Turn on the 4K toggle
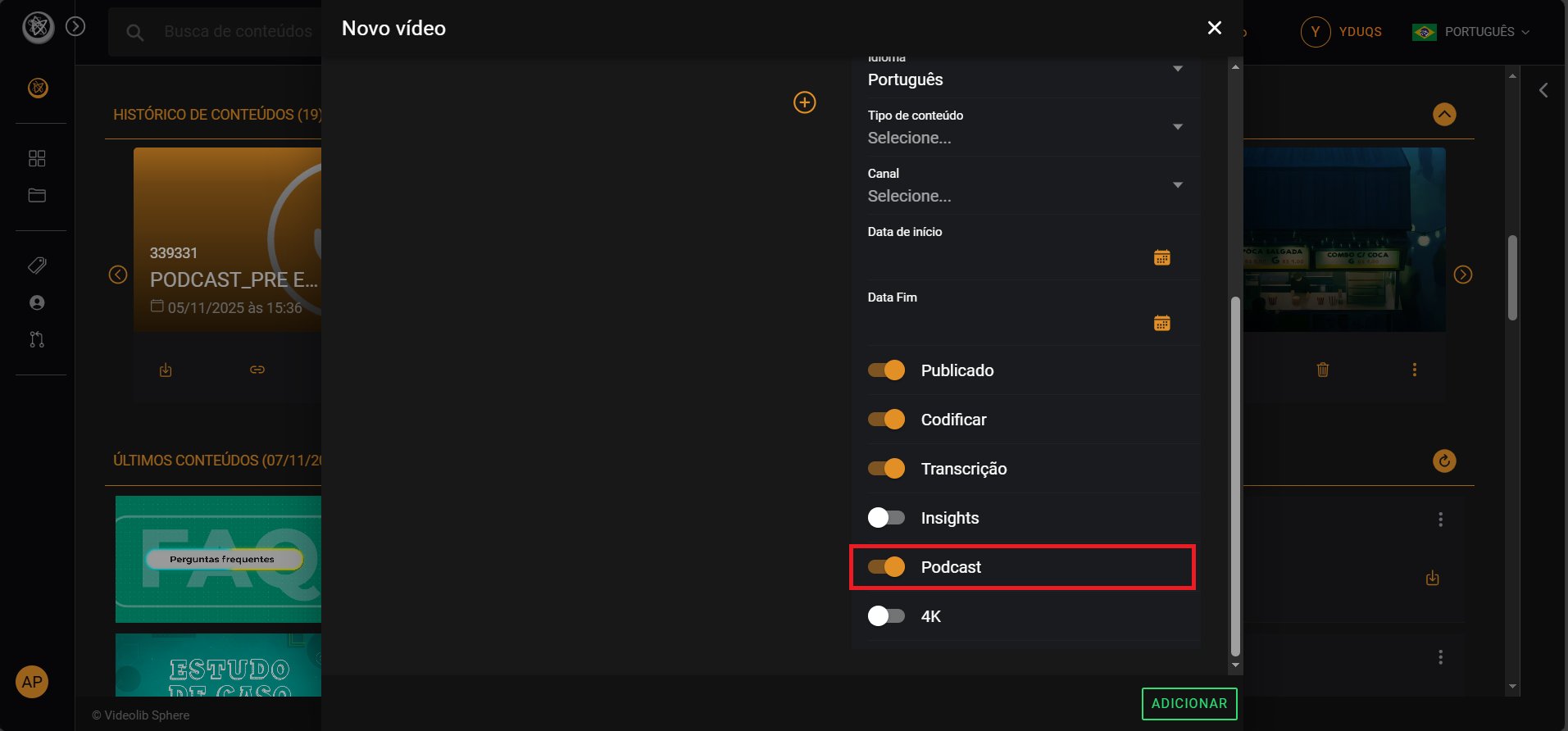Screen dimensions: 1568x731 [x=885, y=615]
